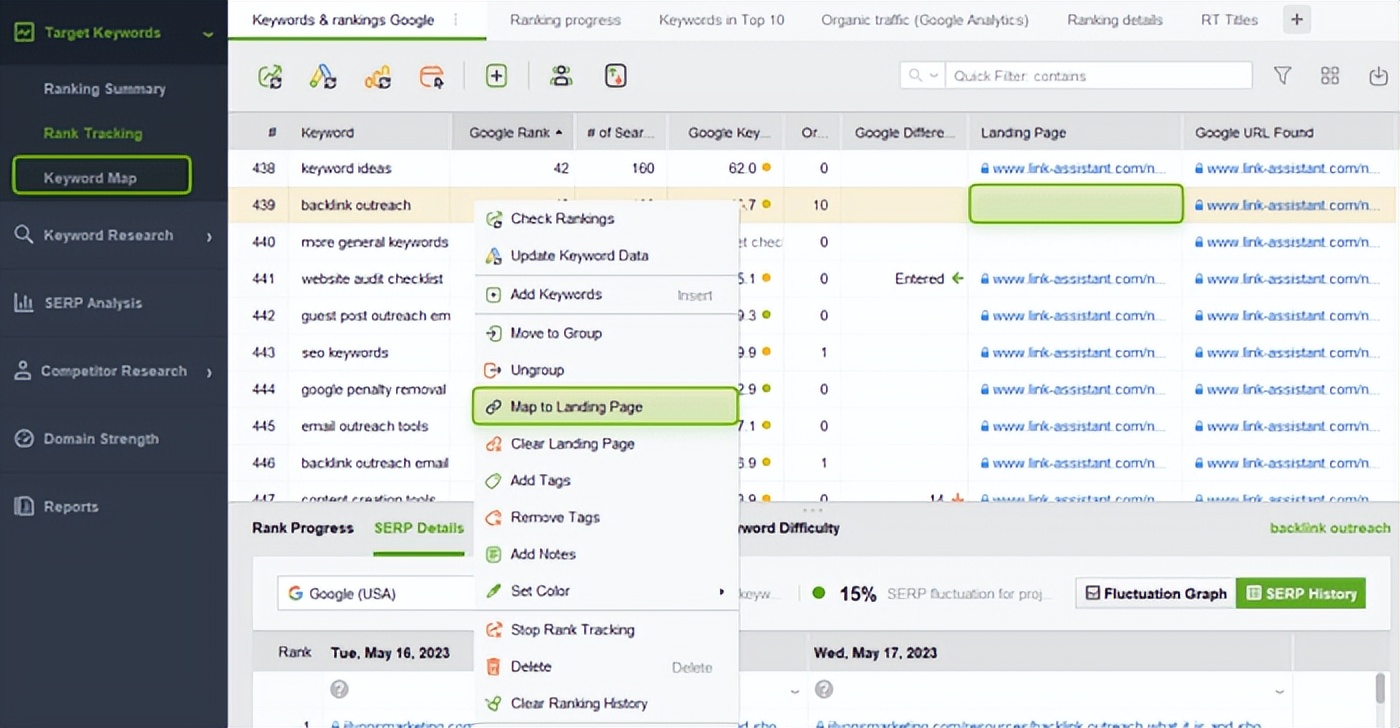This screenshot has height=728, width=1400.
Task: Expand Keyword Research in sidebar
Action: coord(209,236)
